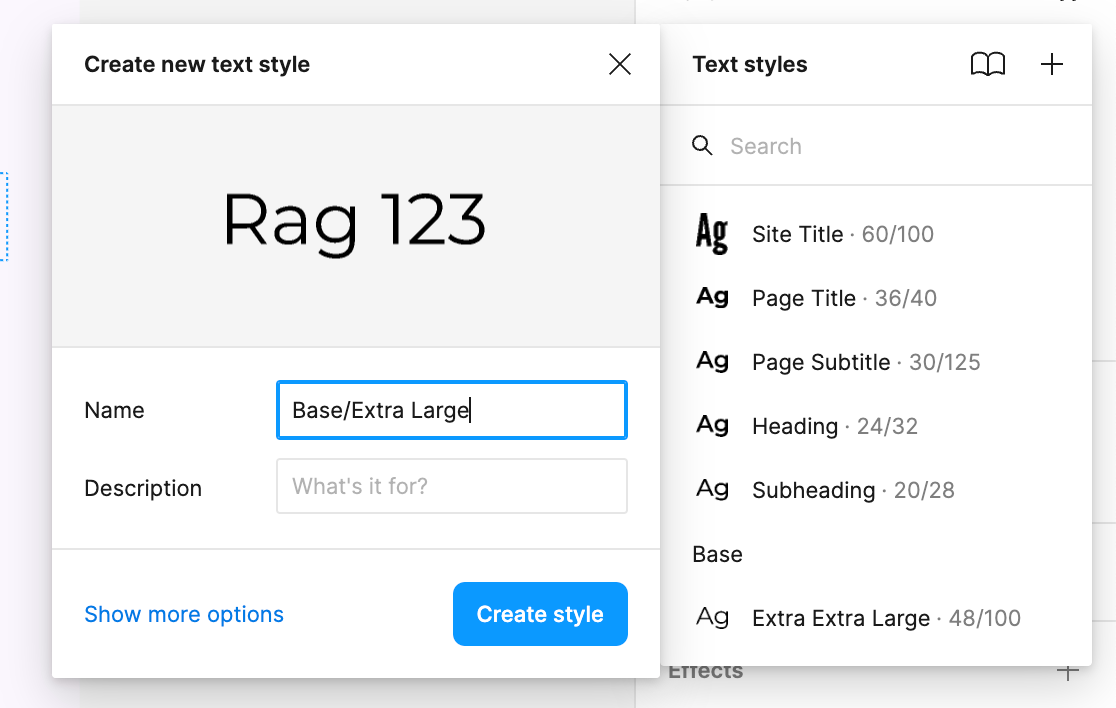Select the Extra Extra Large 48/100 style
This screenshot has height=708, width=1116.
(x=880, y=618)
